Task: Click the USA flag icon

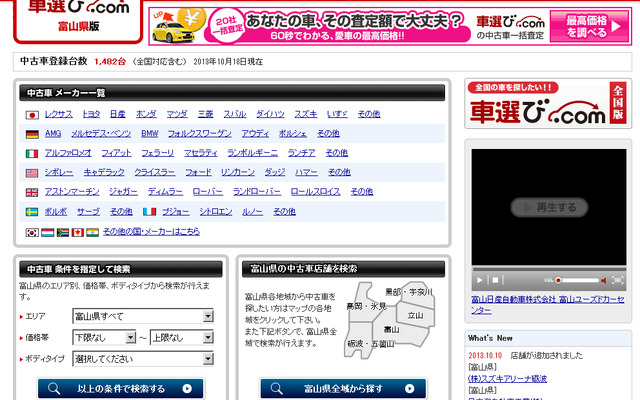Action: (x=32, y=173)
